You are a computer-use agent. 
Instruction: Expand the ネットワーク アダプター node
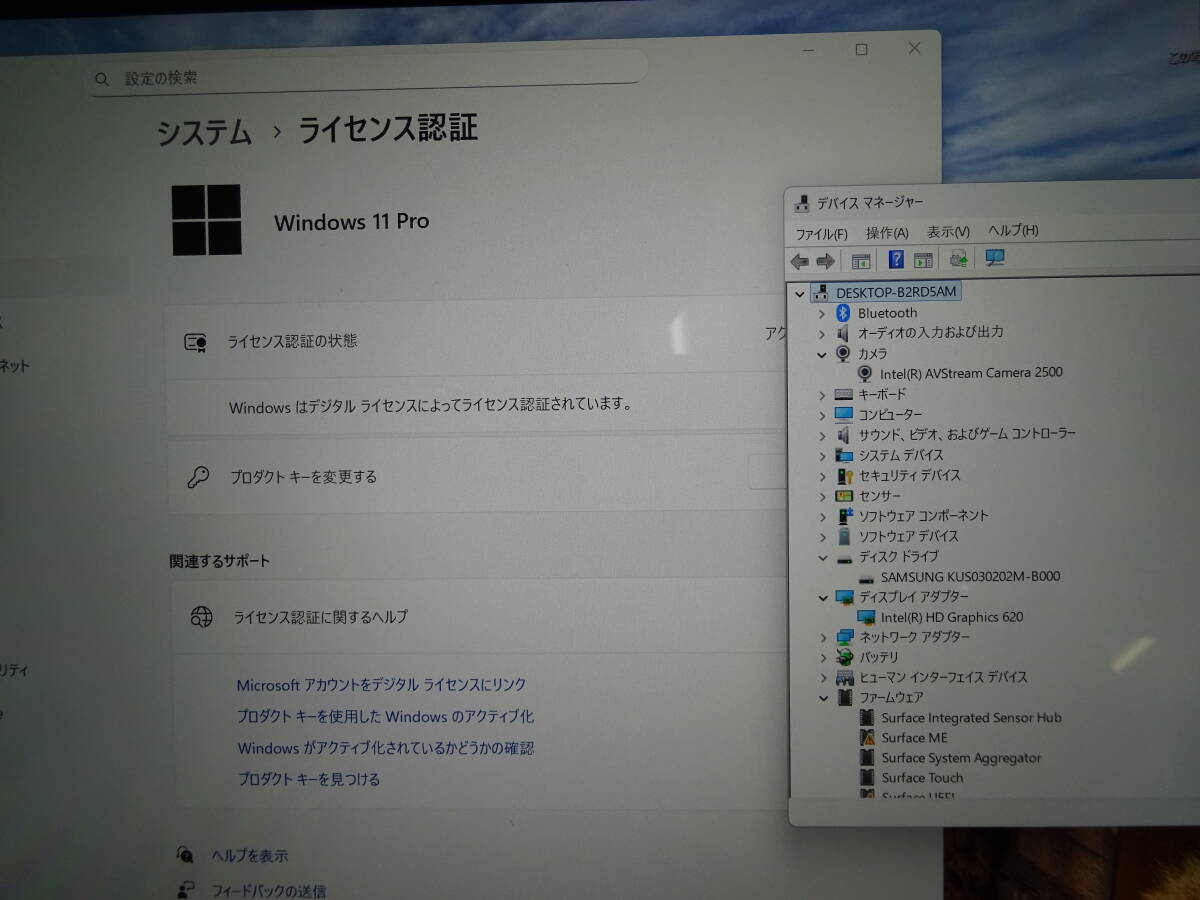pyautogui.click(x=823, y=637)
